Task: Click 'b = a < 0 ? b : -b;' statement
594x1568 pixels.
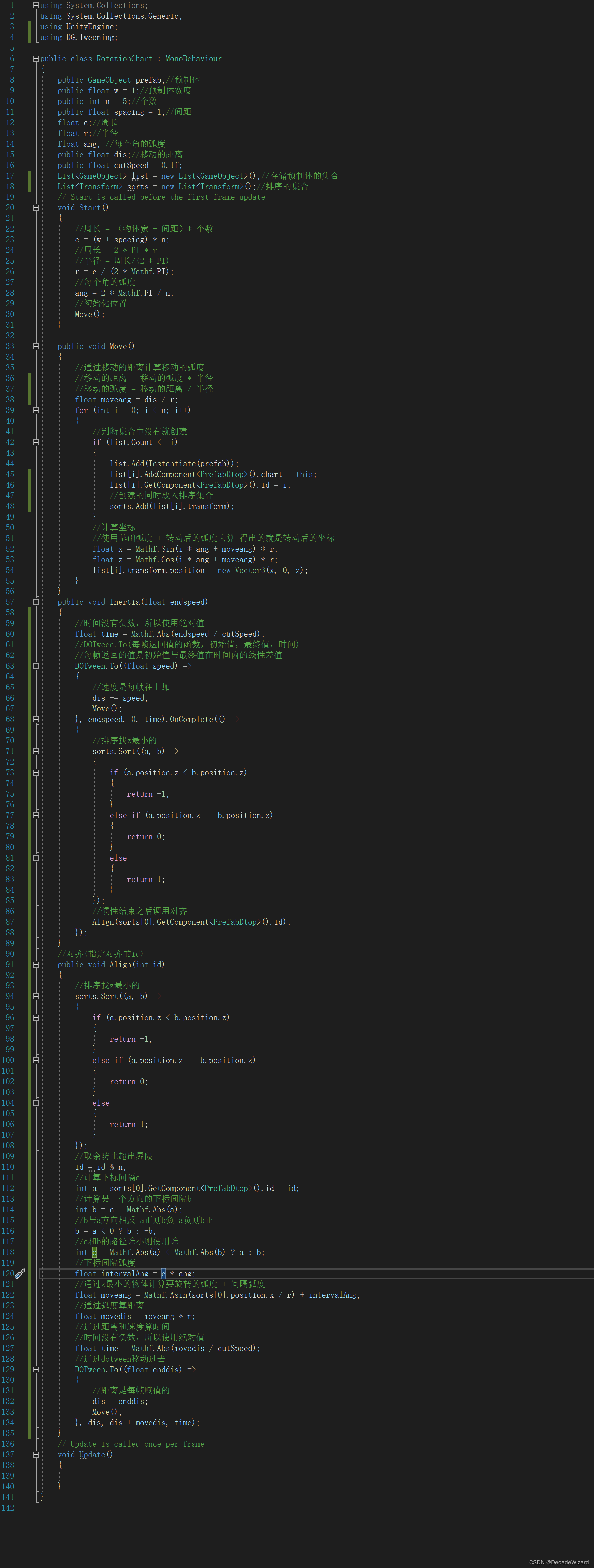Action: pos(116,1231)
